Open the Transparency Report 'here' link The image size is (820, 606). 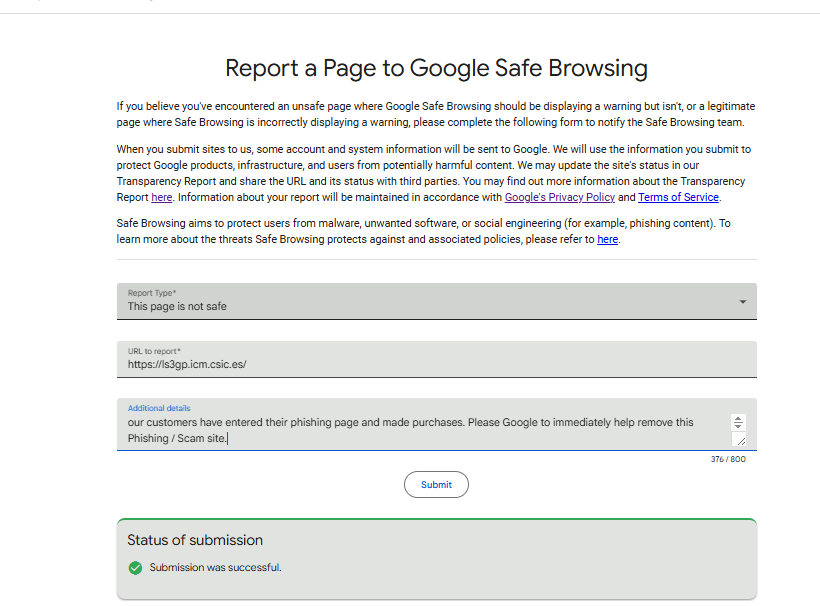162,198
